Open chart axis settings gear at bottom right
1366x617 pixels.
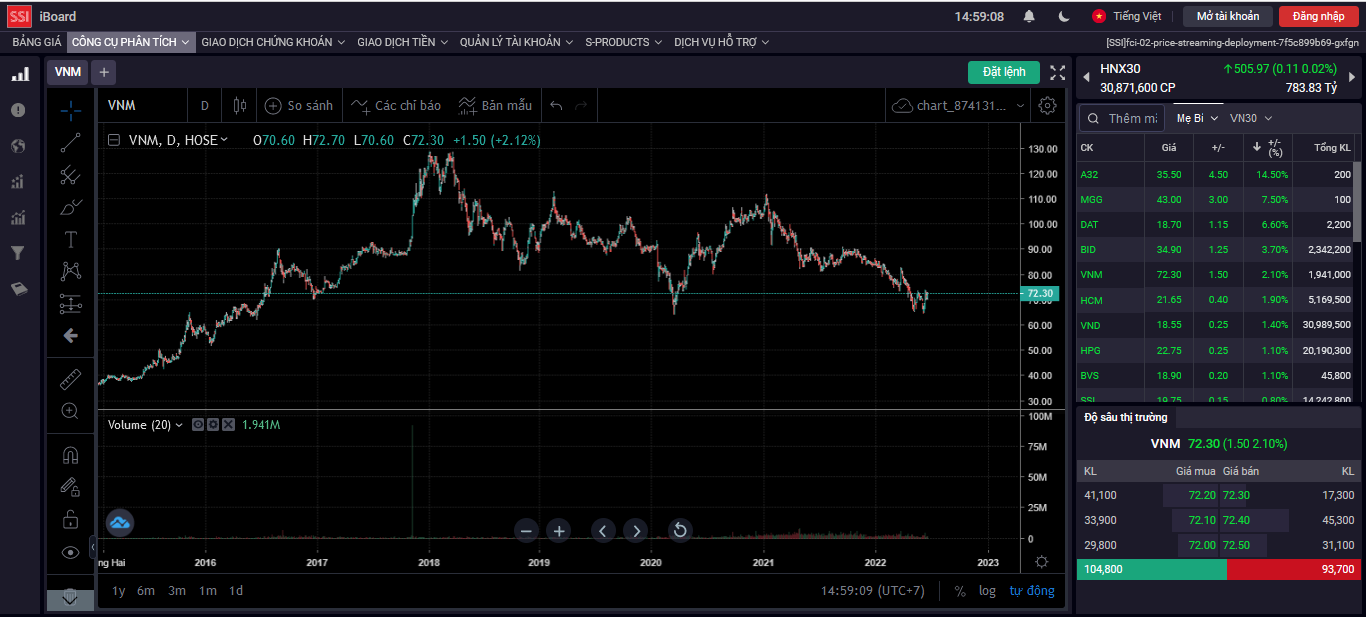[1042, 562]
